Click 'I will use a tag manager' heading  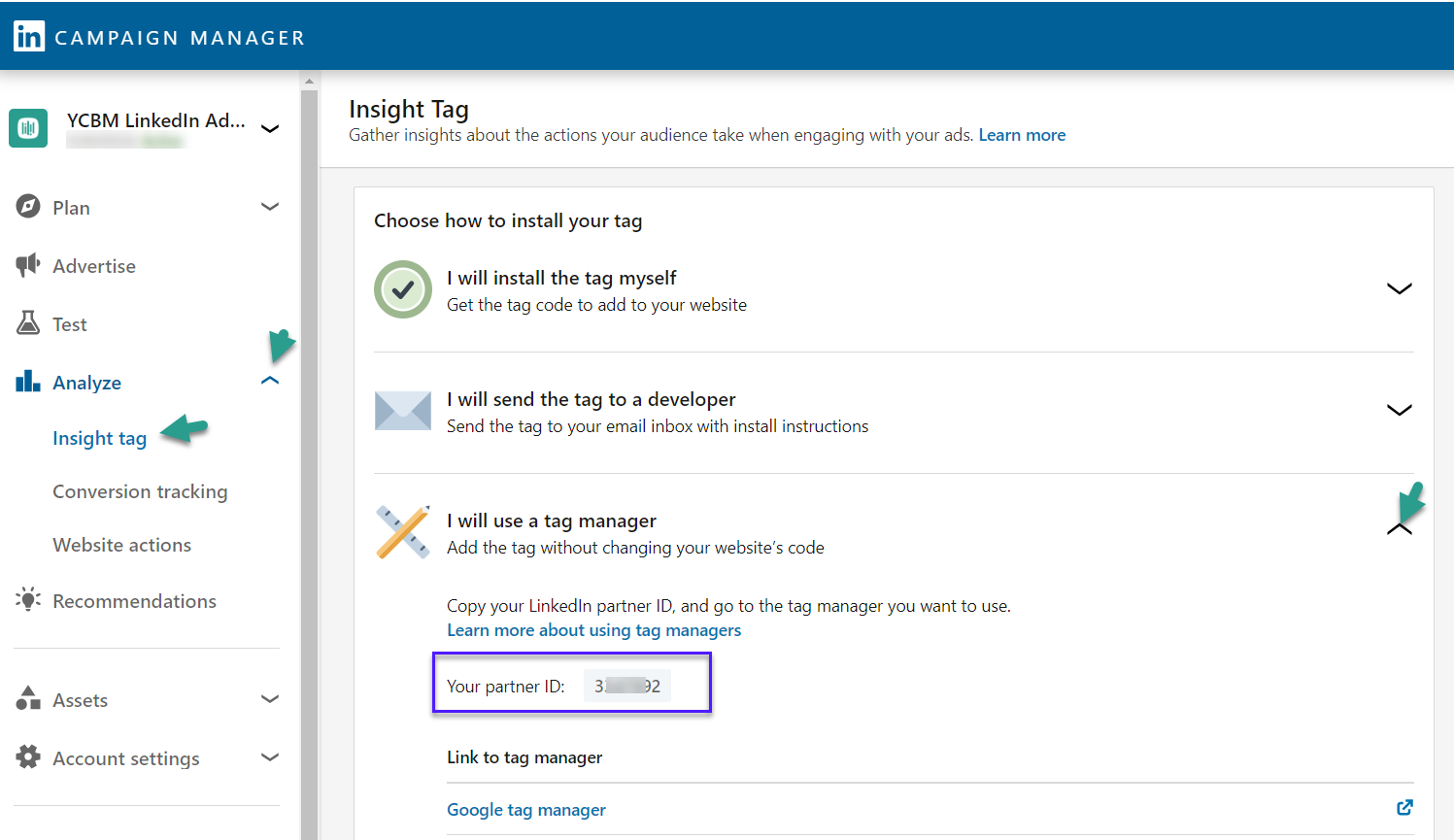tap(552, 521)
